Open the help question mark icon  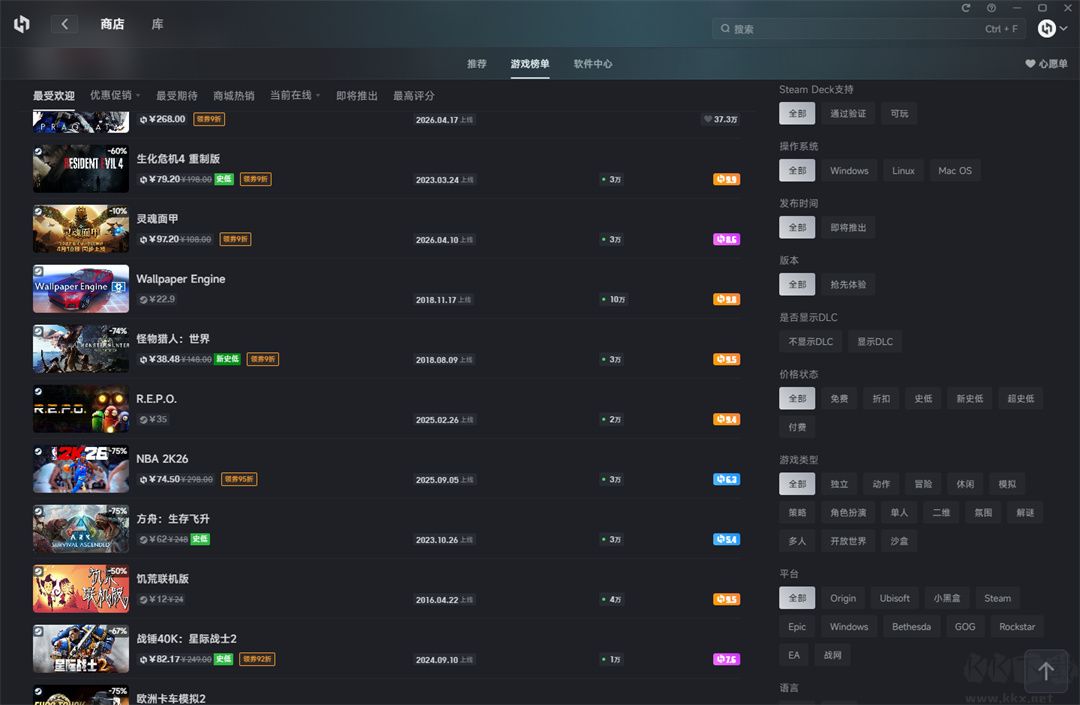click(991, 8)
